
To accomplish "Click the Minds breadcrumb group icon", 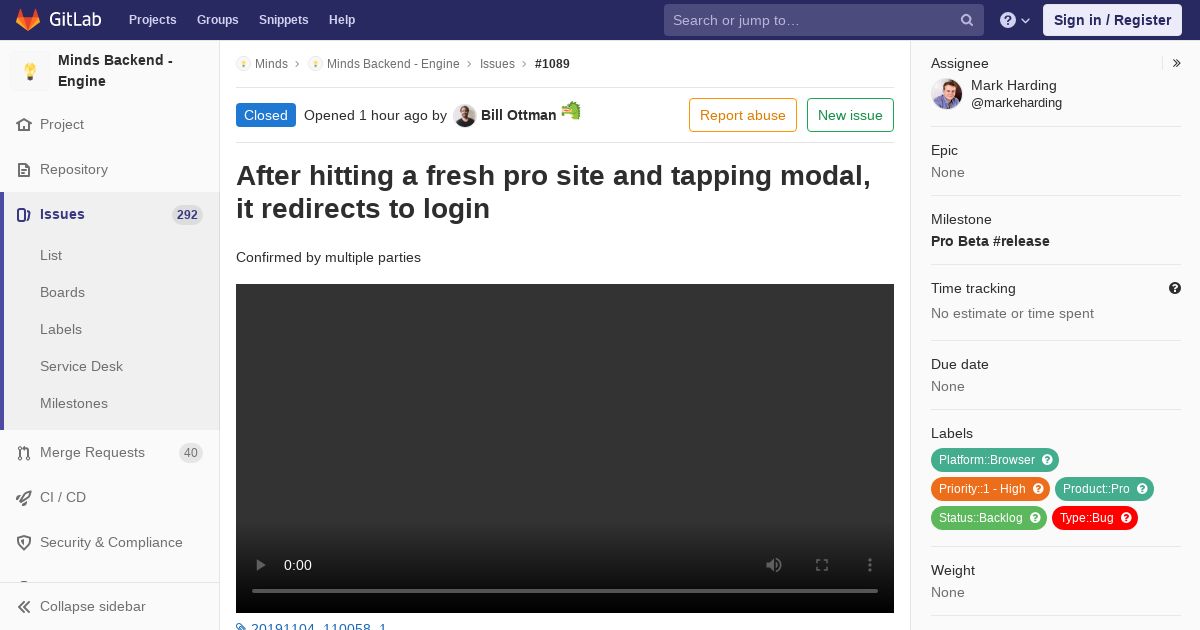I will click(x=243, y=64).
